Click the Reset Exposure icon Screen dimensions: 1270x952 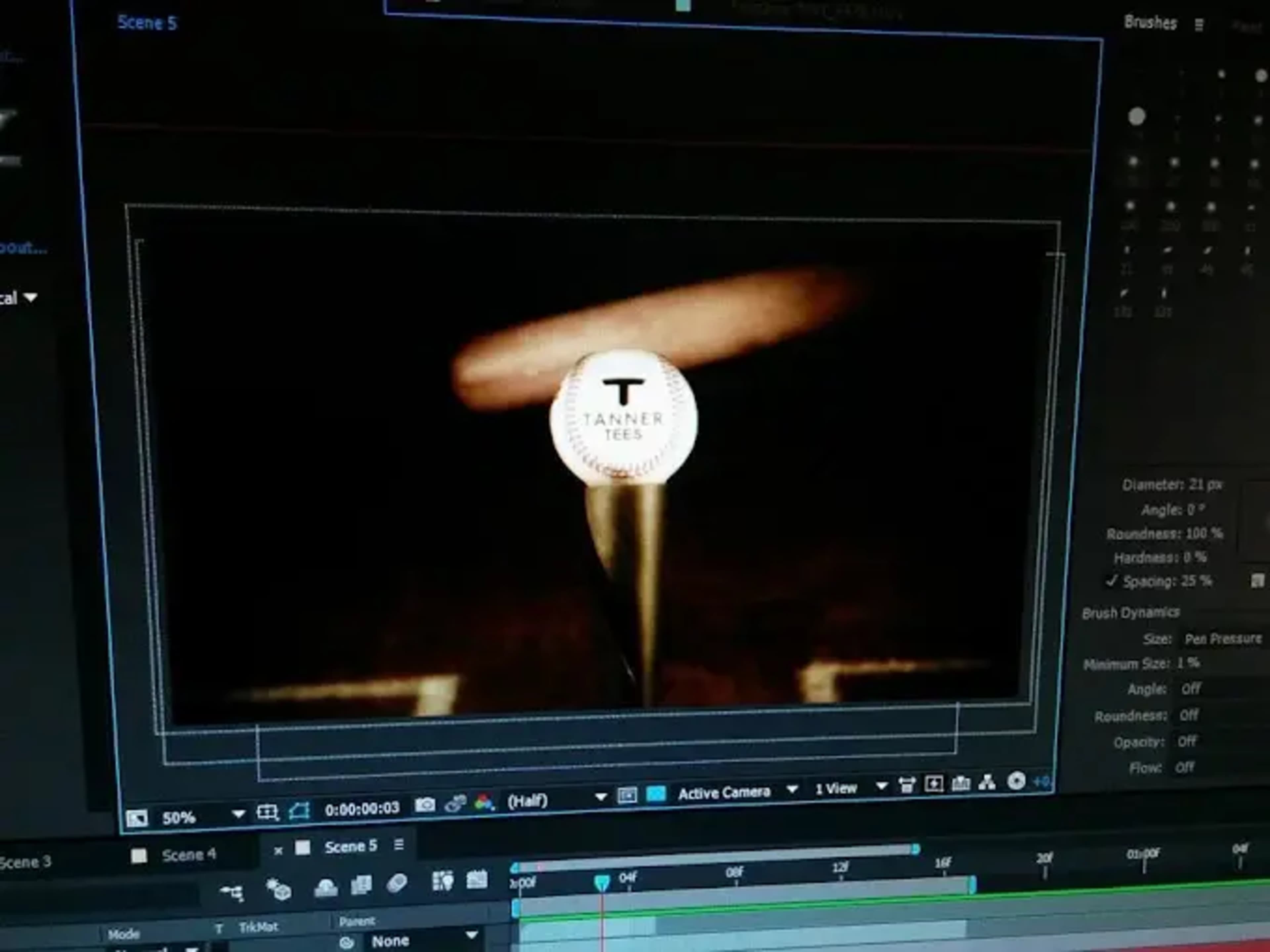pyautogui.click(x=1016, y=781)
